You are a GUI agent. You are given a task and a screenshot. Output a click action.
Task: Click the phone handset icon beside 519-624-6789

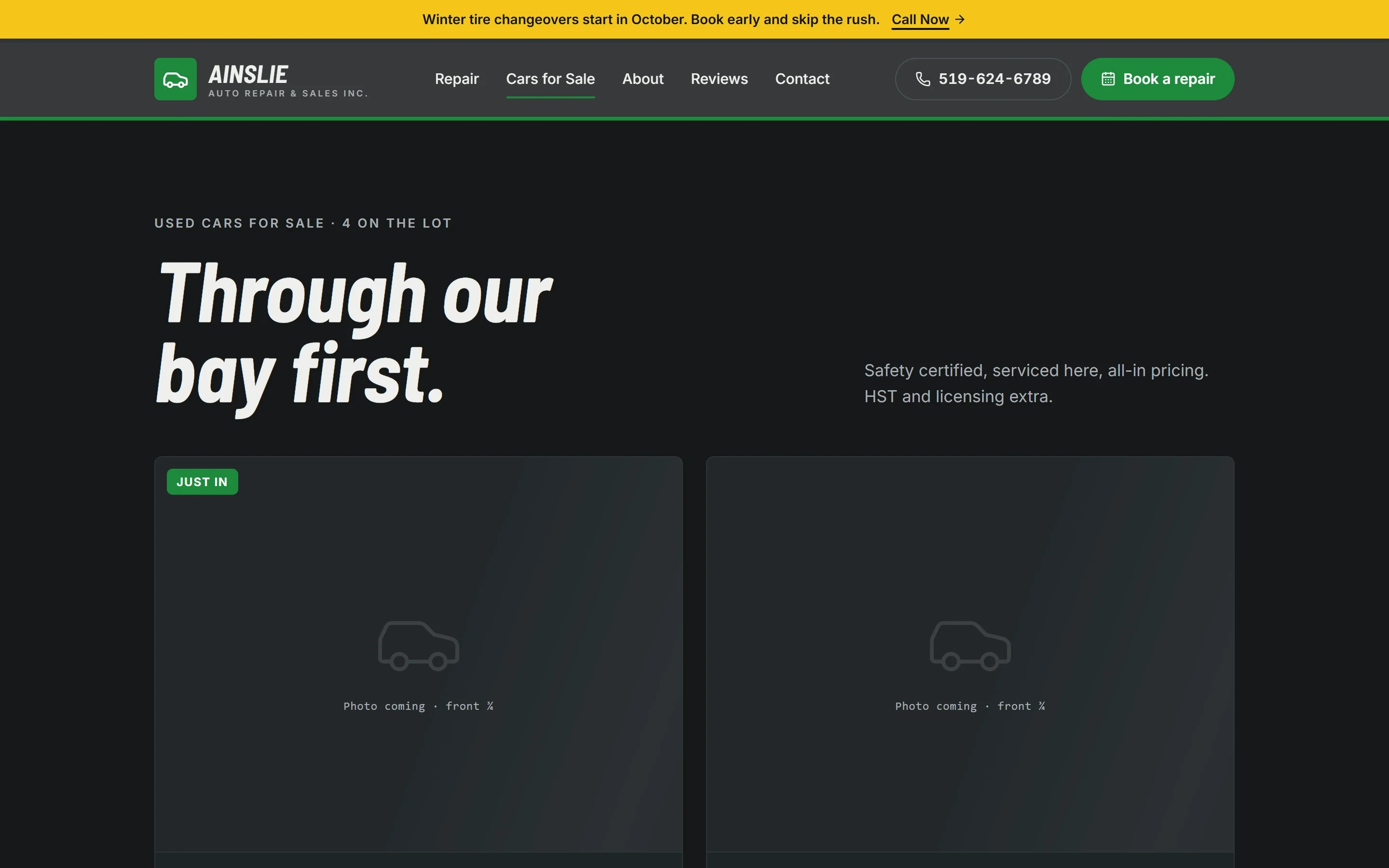point(922,79)
